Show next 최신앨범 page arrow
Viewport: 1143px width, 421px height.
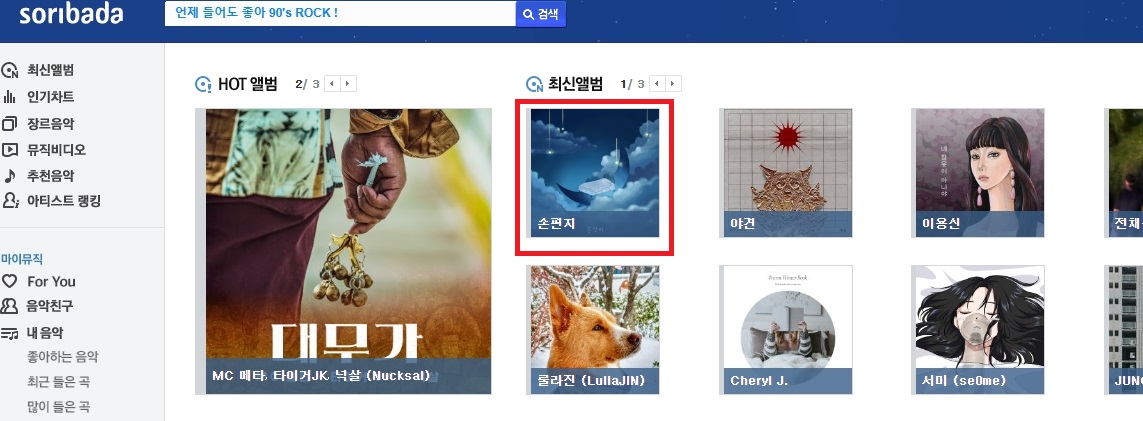point(674,84)
